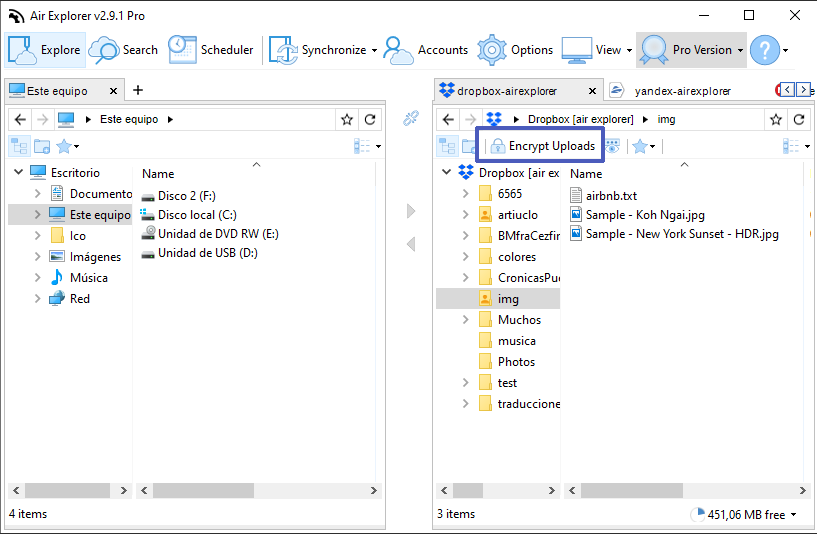Open the Accounts manager
Image resolution: width=817 pixels, height=534 pixels.
pyautogui.click(x=426, y=50)
